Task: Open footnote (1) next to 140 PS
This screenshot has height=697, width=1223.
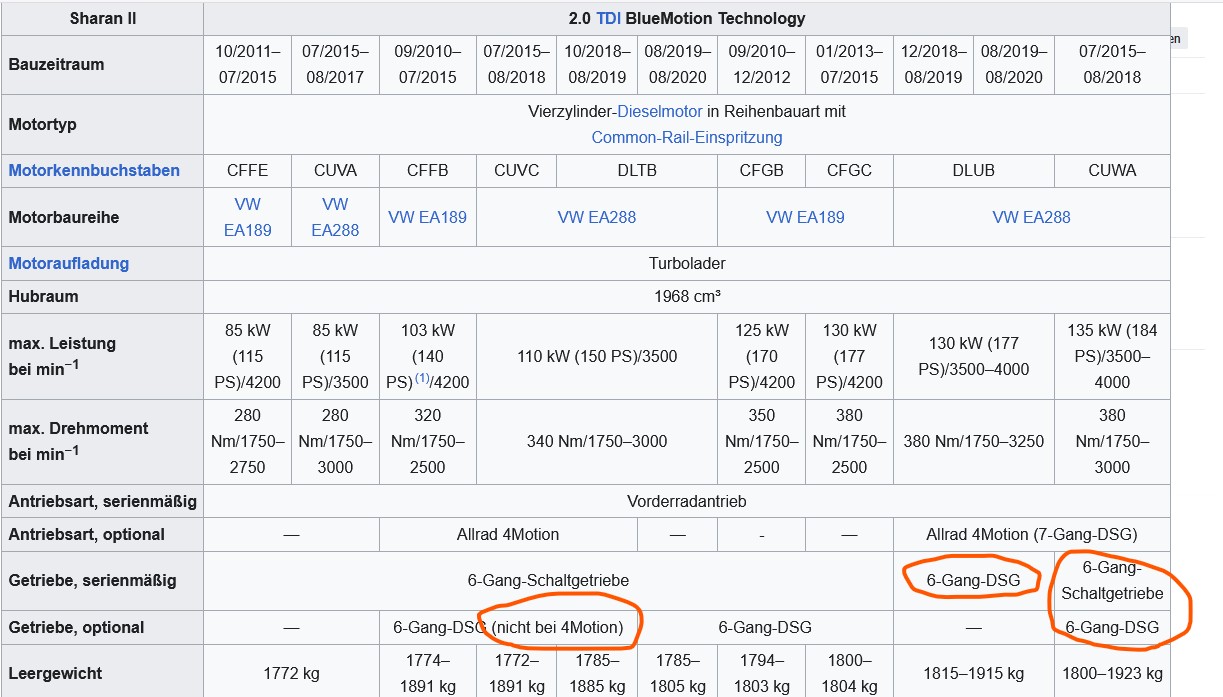Action: pyautogui.click(x=422, y=379)
